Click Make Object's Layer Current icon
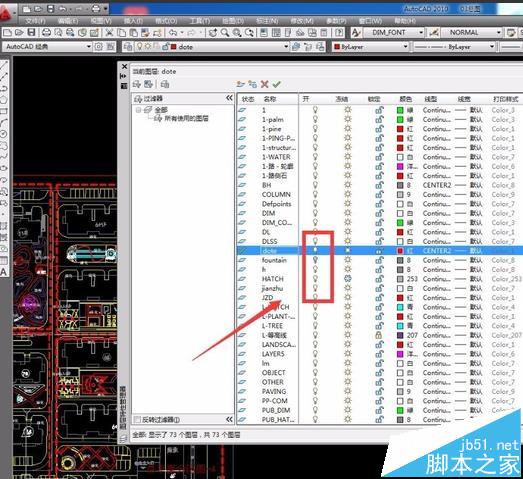The width and height of the screenshot is (523, 479). [x=296, y=47]
